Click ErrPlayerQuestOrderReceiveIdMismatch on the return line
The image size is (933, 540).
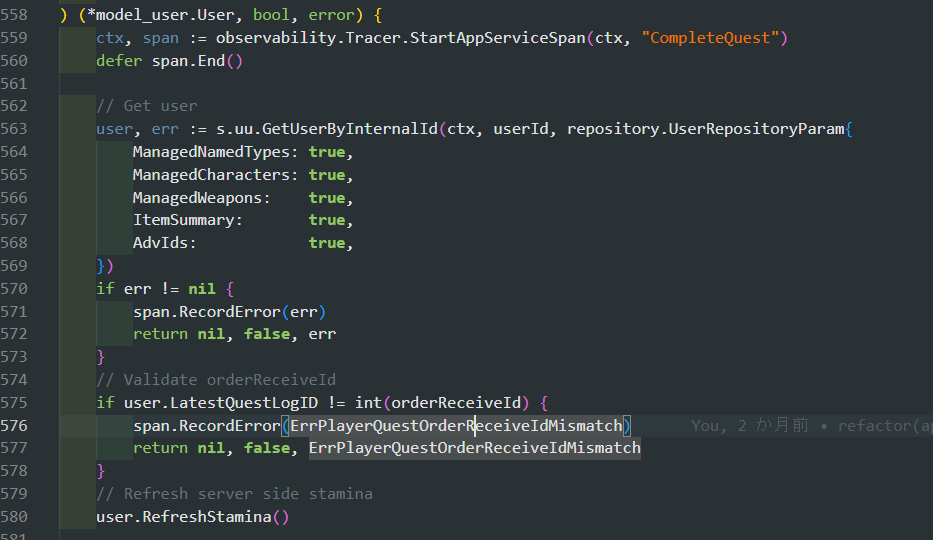click(474, 448)
